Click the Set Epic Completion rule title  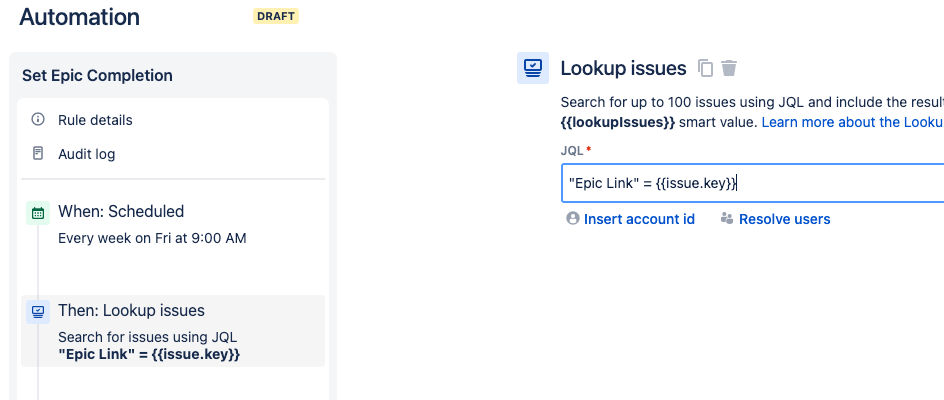98,75
